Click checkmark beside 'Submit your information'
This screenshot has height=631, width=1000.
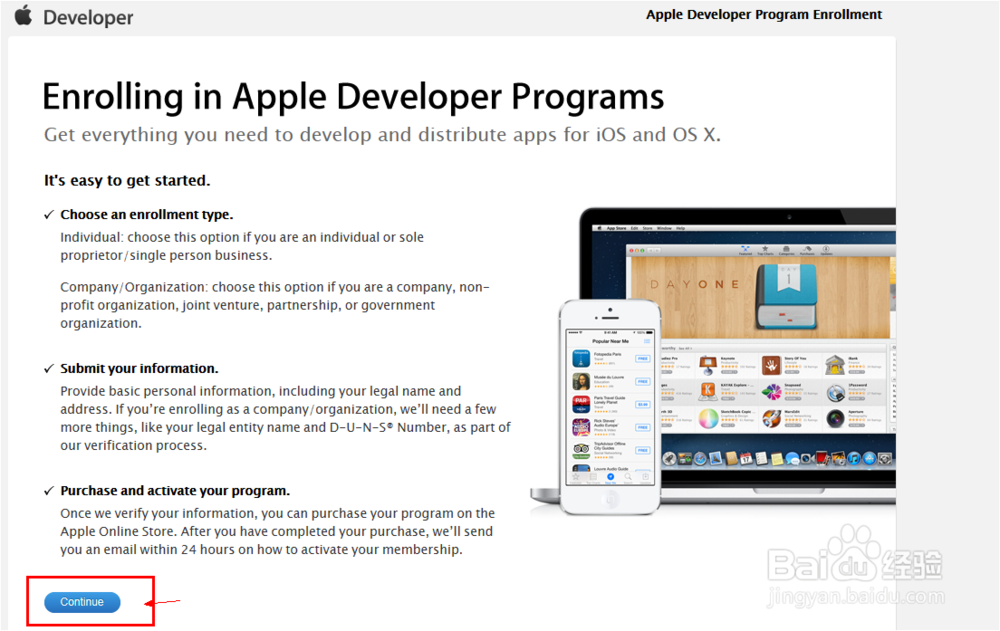click(48, 369)
